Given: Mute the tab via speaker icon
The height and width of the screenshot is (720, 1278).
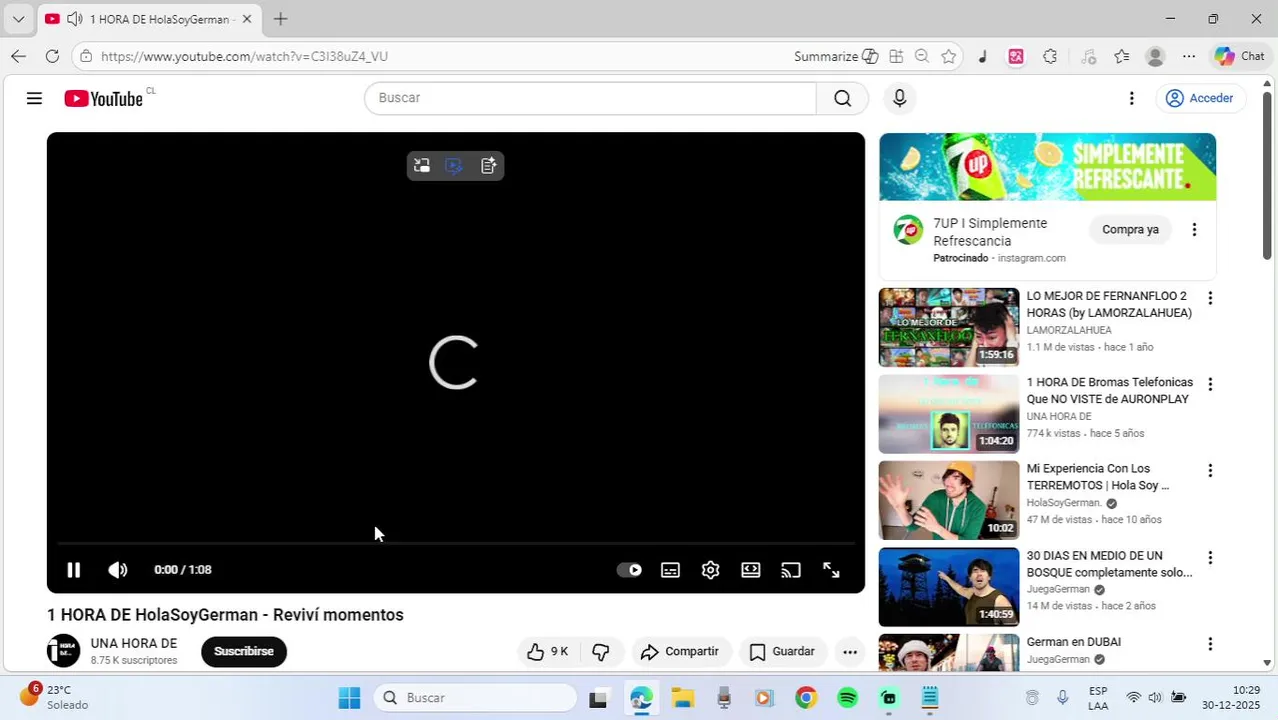Looking at the screenshot, I should tap(74, 19).
